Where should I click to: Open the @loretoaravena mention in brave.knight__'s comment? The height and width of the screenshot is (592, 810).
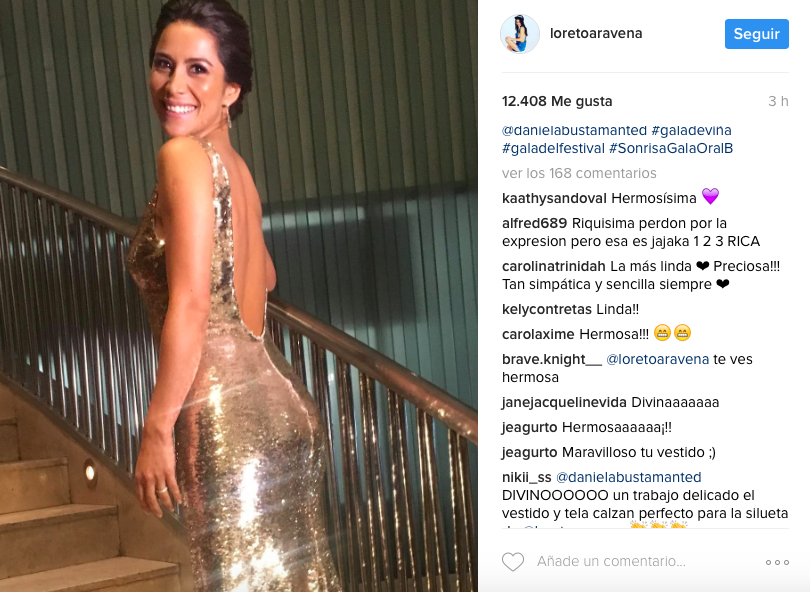coord(657,360)
